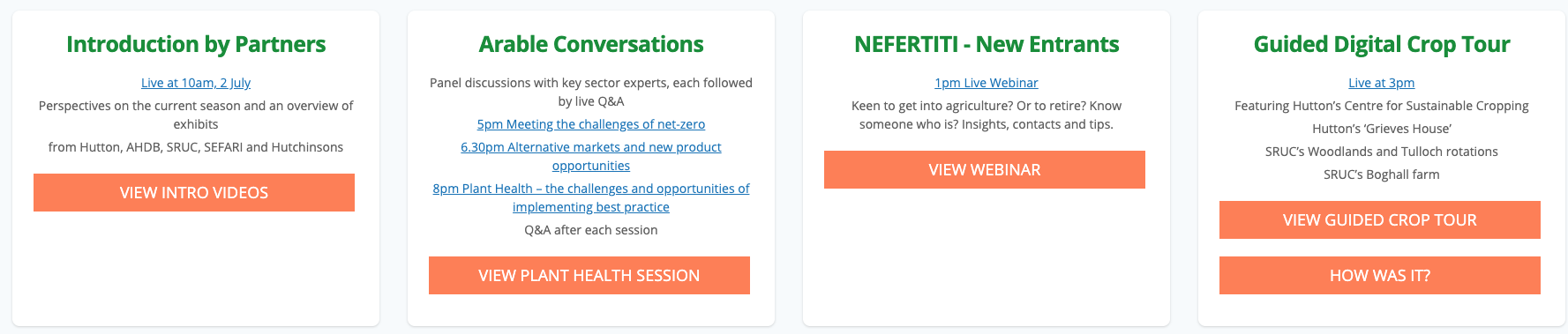1568x334 pixels.
Task: Click the VIEW INTRO VIDEOS button
Action: [x=194, y=192]
